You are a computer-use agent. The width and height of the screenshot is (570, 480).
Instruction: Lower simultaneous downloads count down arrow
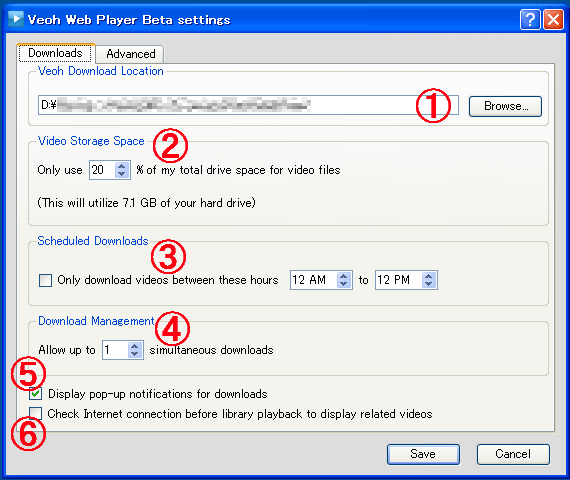pos(135,354)
